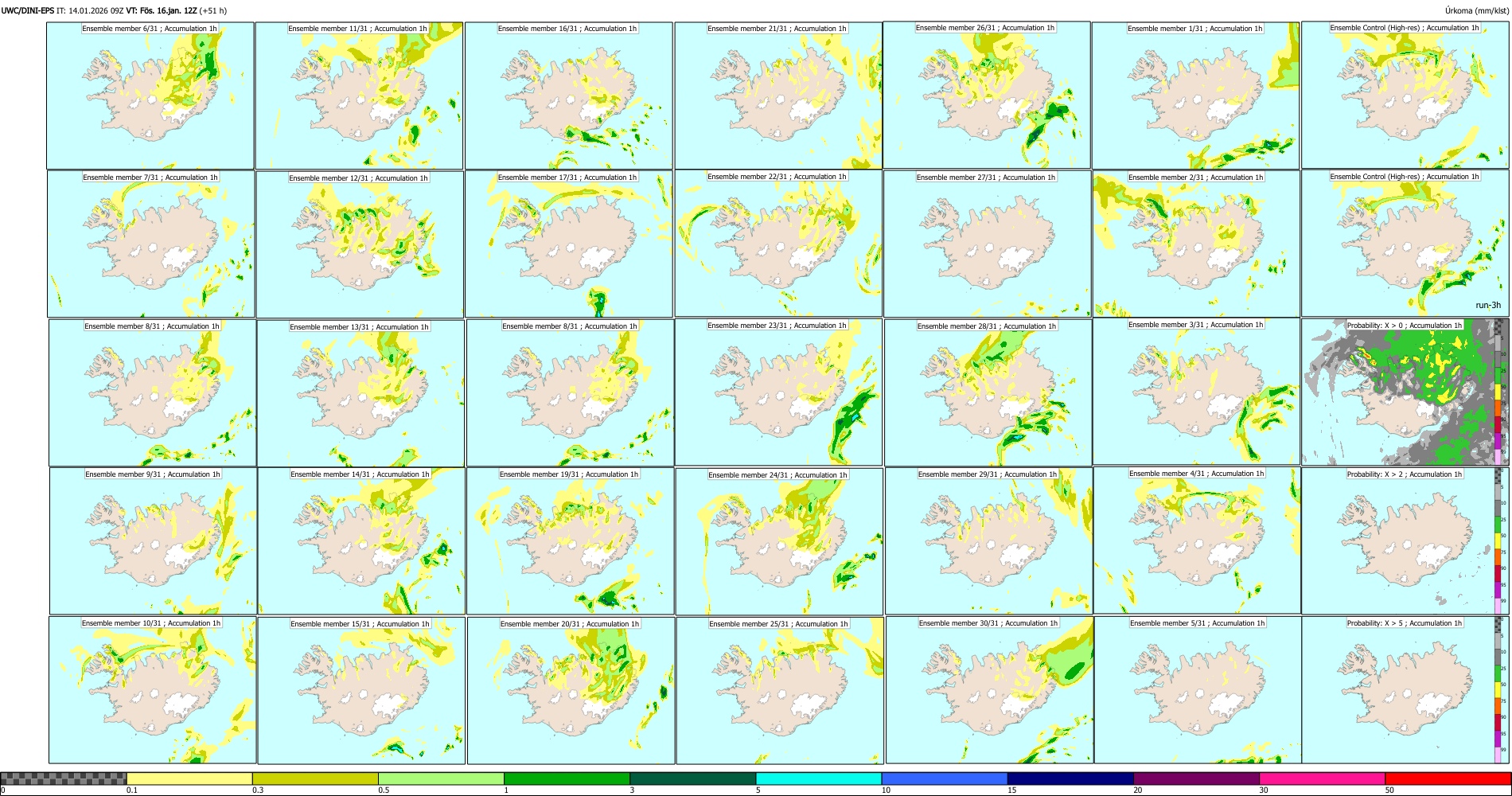The image size is (1512, 796).
Task: Open Ensemble member 23/31 map panel
Action: (x=778, y=392)
